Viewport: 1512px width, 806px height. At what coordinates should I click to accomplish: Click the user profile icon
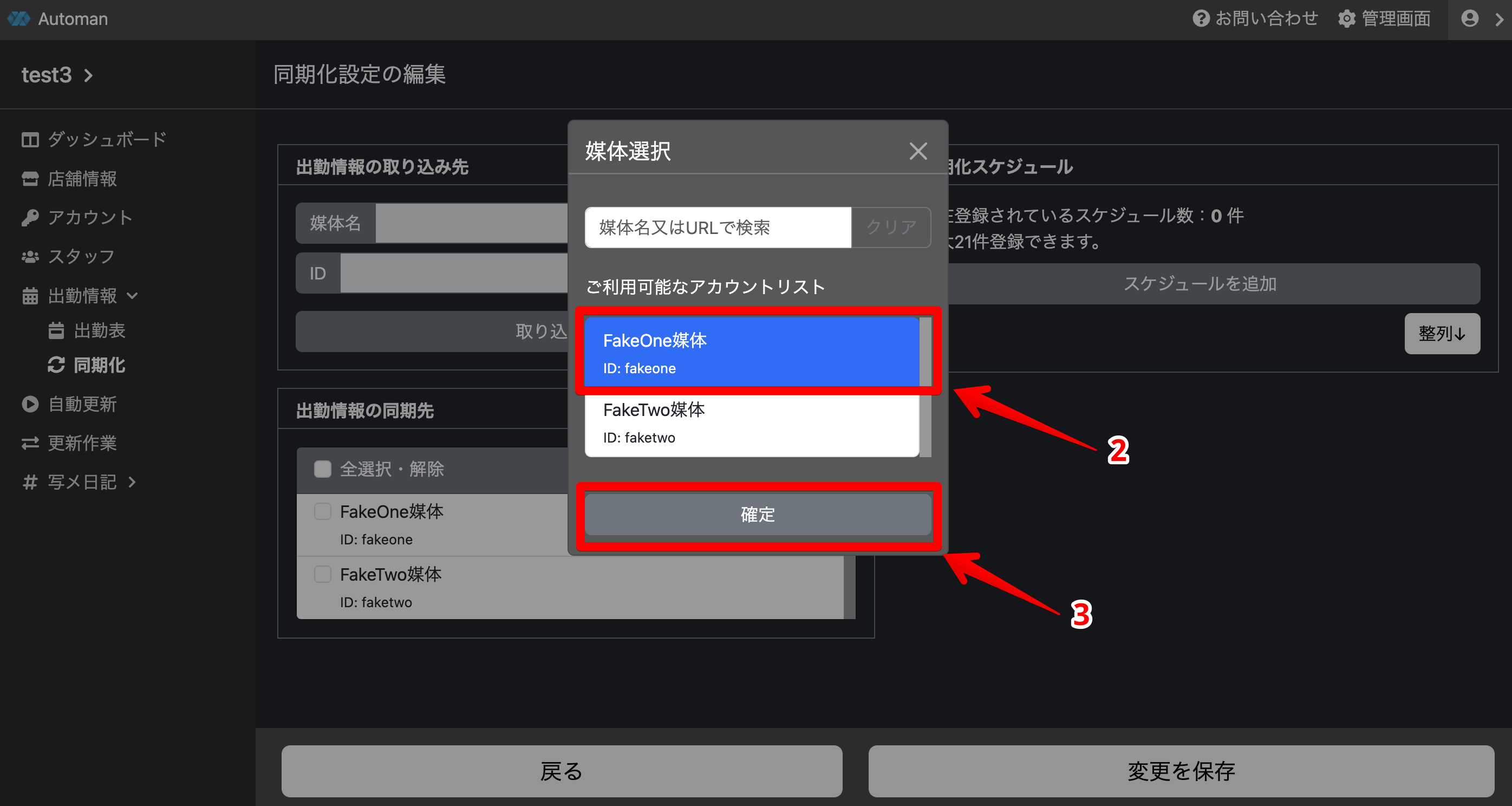[1469, 19]
